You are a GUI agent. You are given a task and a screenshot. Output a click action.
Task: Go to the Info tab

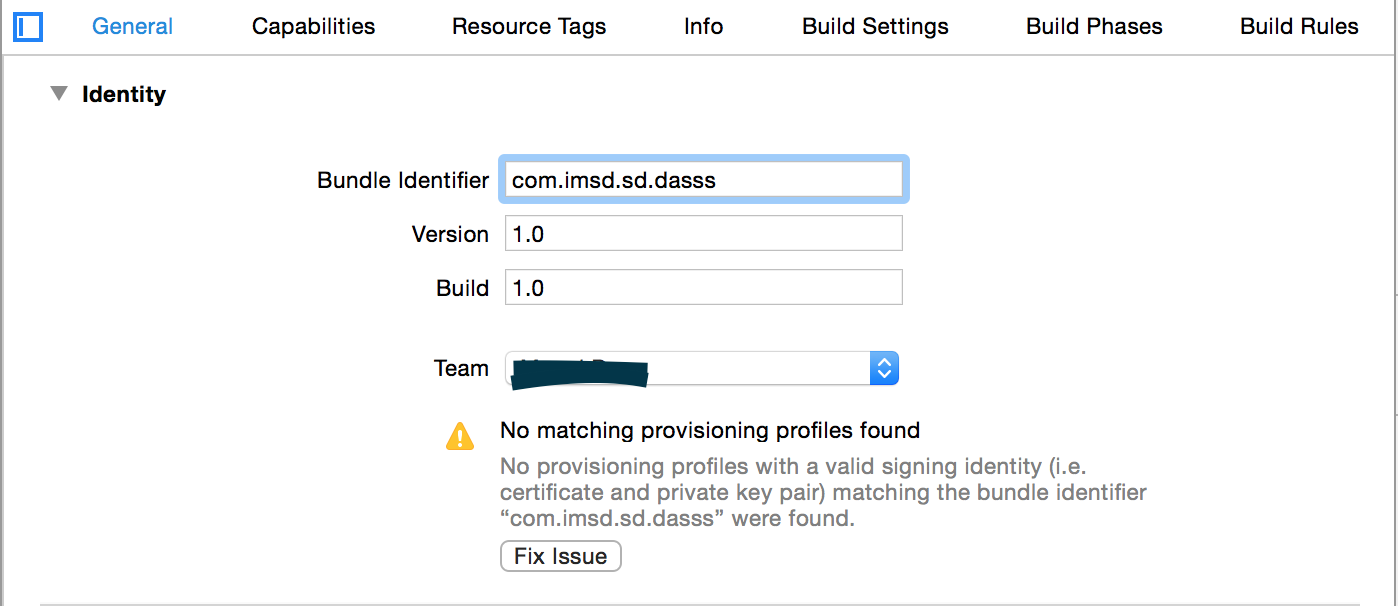(x=703, y=27)
